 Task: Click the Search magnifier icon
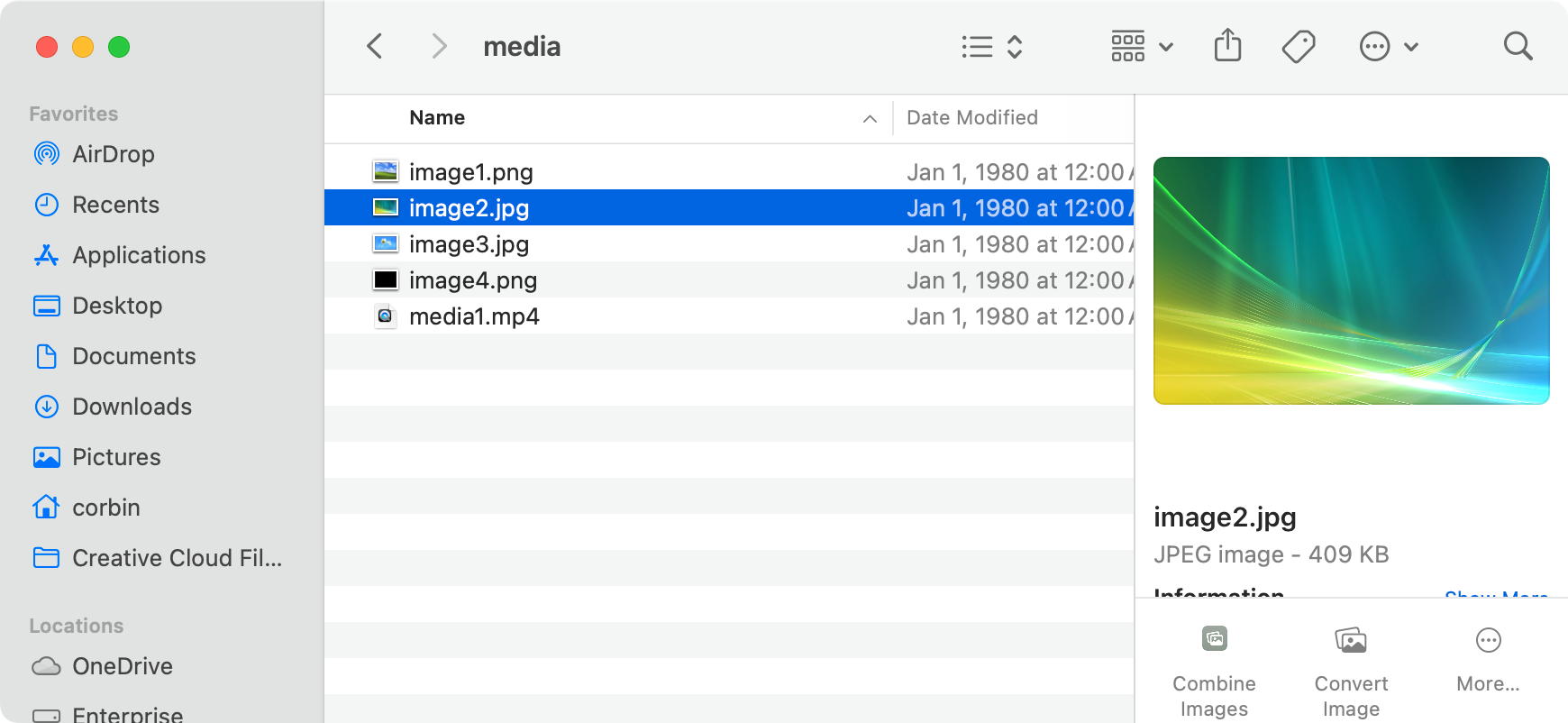coord(1518,46)
